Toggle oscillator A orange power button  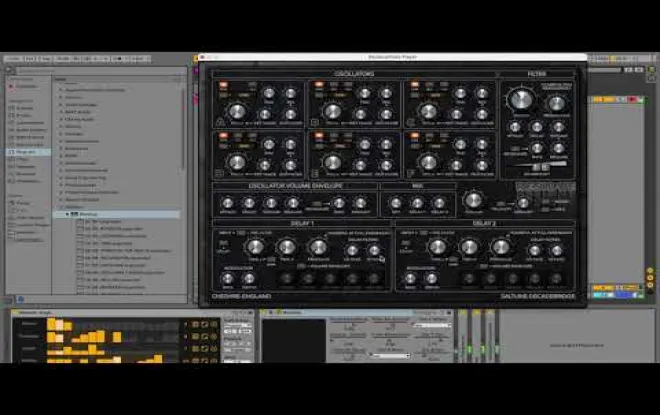coord(223,85)
